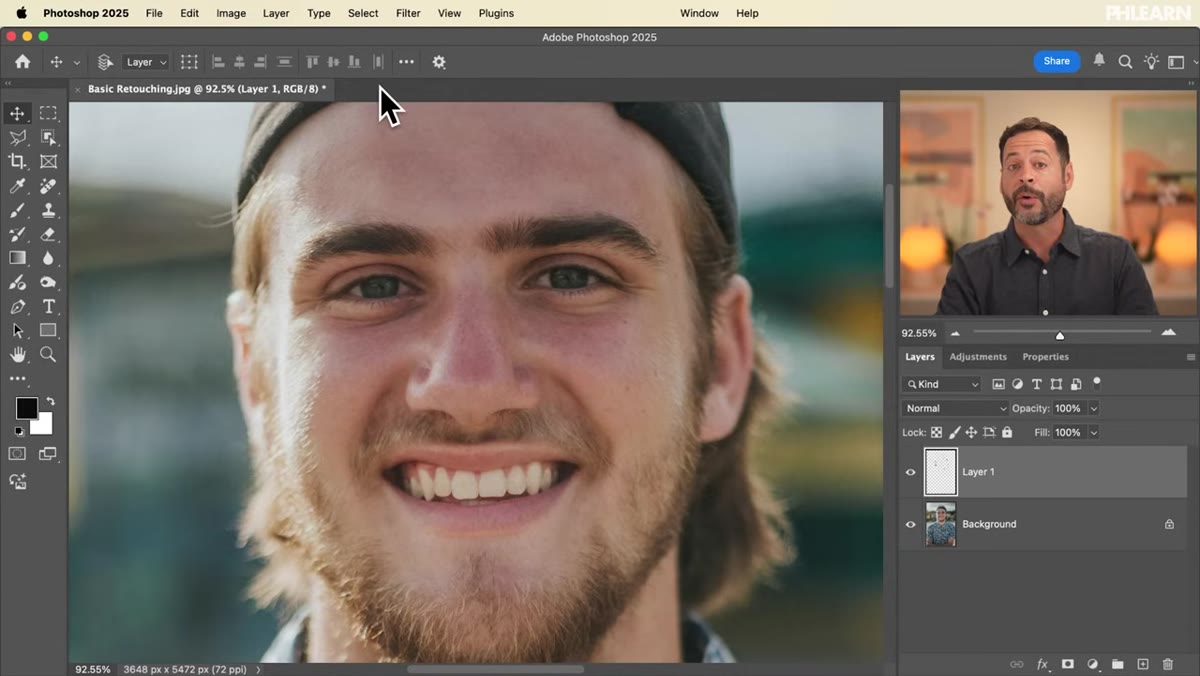Open the three-dot align and distribute options
This screenshot has height=676, width=1200.
coord(406,62)
